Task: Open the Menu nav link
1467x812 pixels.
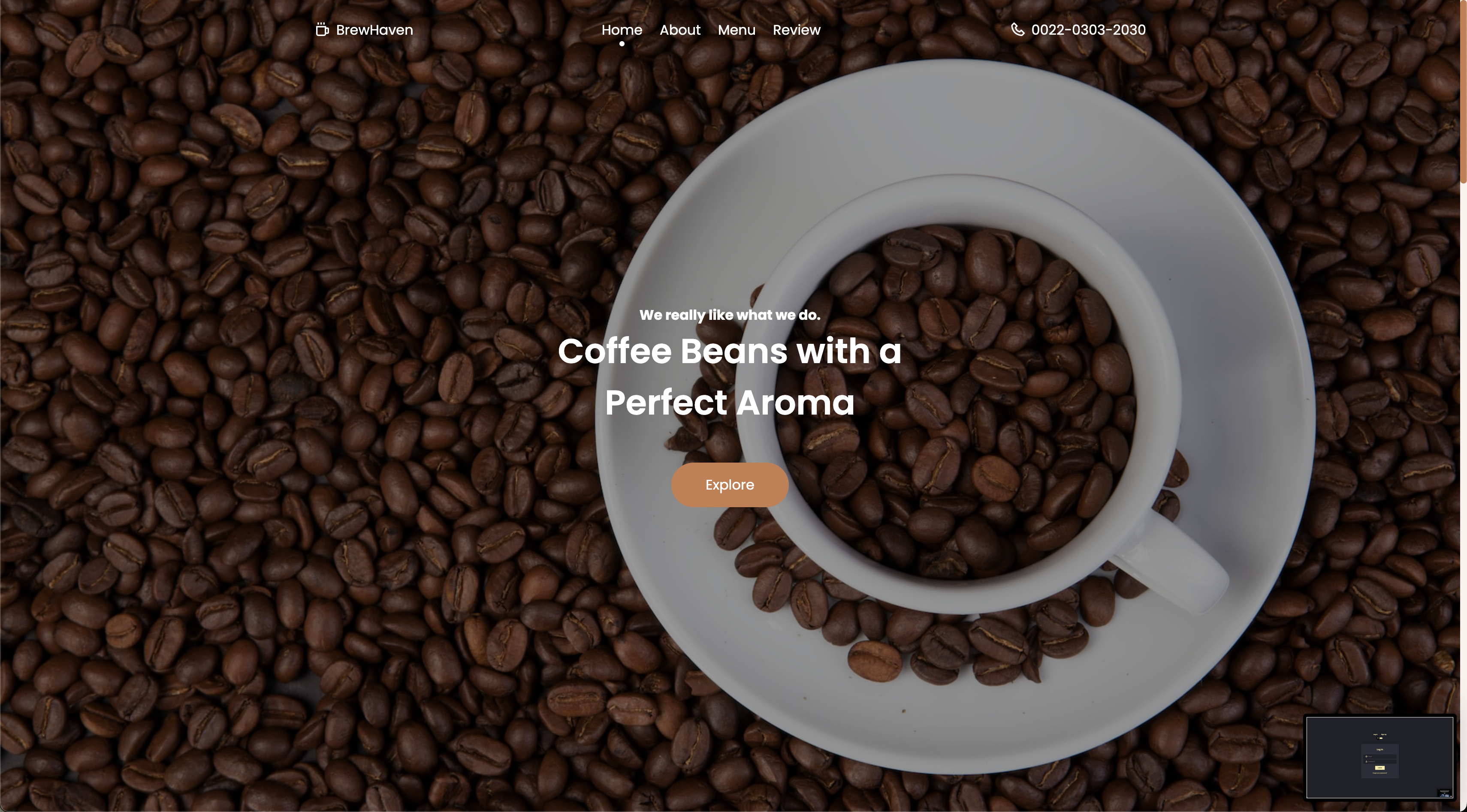Action: (737, 30)
